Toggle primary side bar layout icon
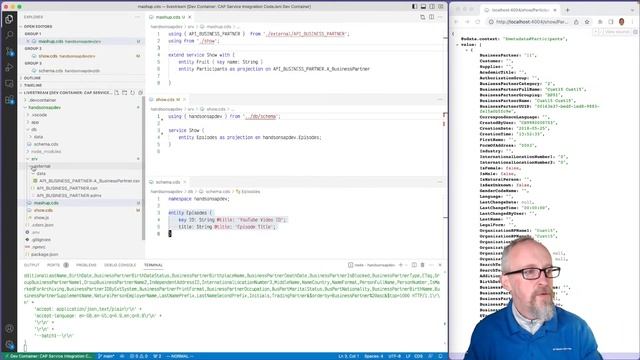640x360 pixels. point(415,7)
